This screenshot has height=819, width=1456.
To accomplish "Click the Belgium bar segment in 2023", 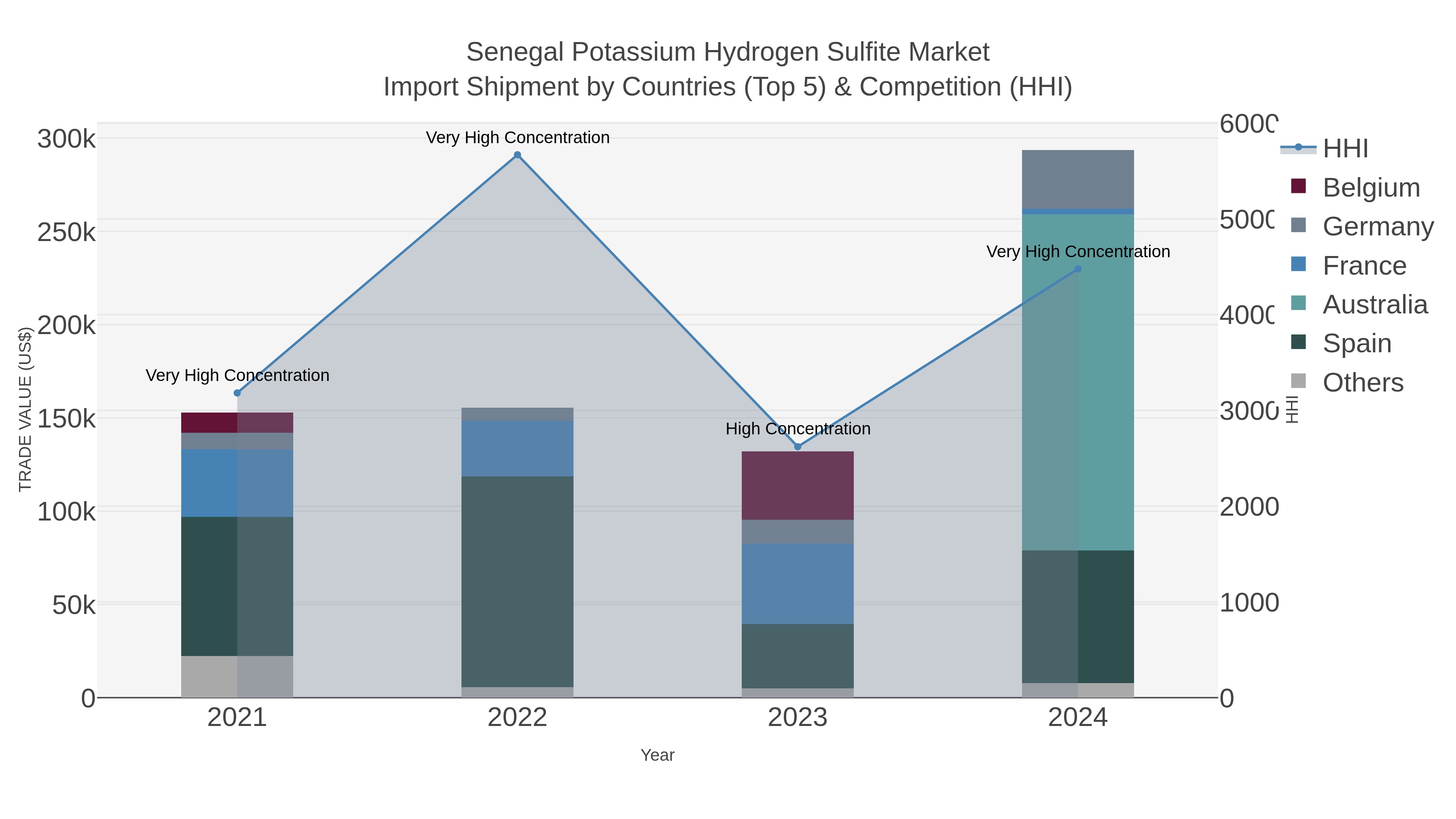I will [x=798, y=485].
